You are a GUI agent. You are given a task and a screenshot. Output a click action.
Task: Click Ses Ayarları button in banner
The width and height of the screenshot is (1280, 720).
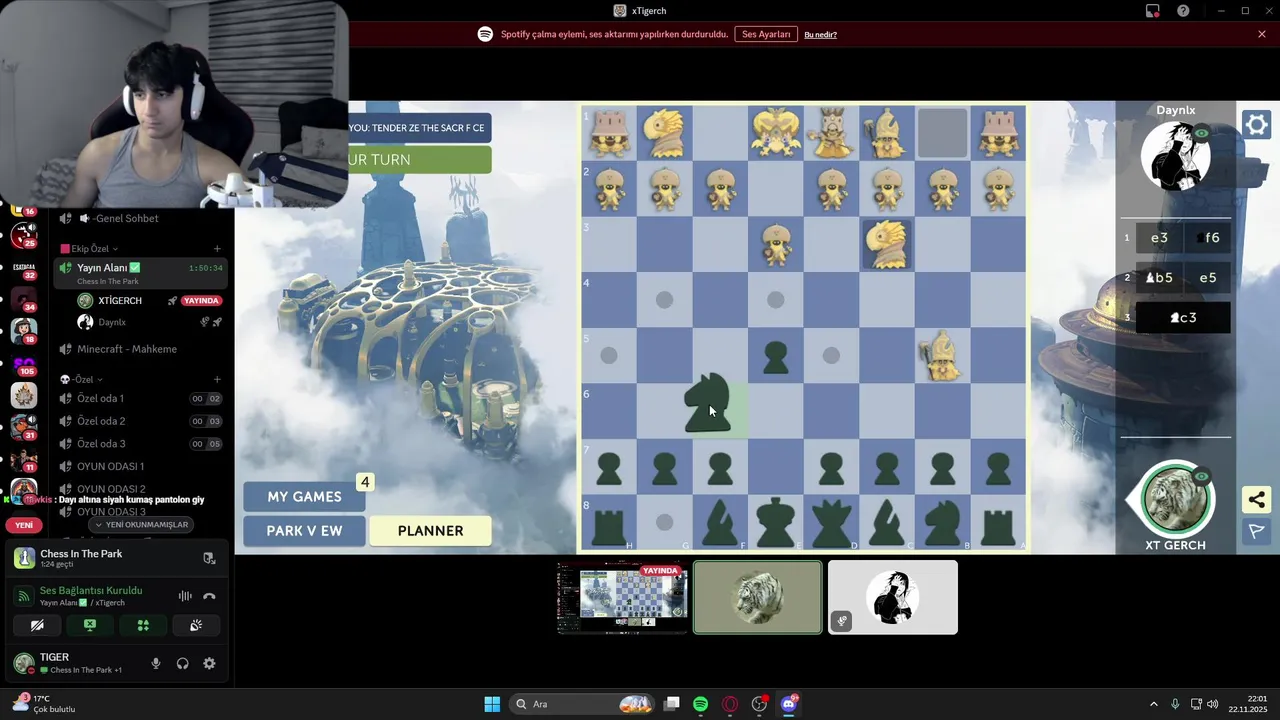pyautogui.click(x=766, y=34)
